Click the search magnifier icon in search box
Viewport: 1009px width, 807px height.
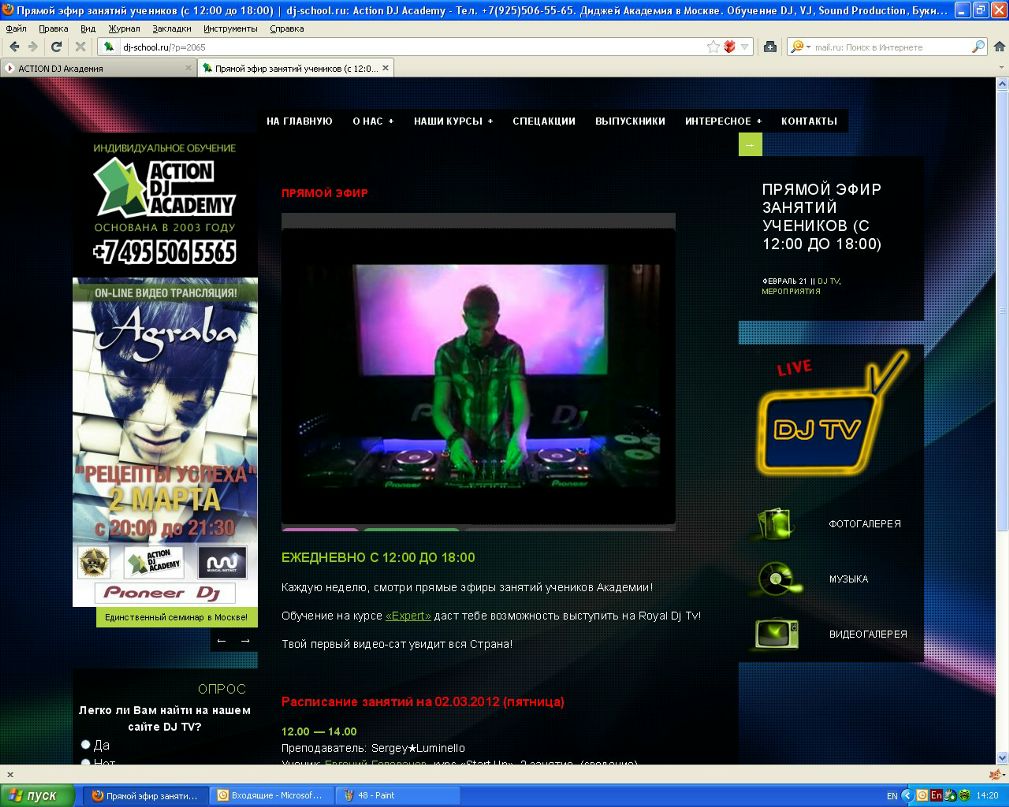tap(978, 46)
